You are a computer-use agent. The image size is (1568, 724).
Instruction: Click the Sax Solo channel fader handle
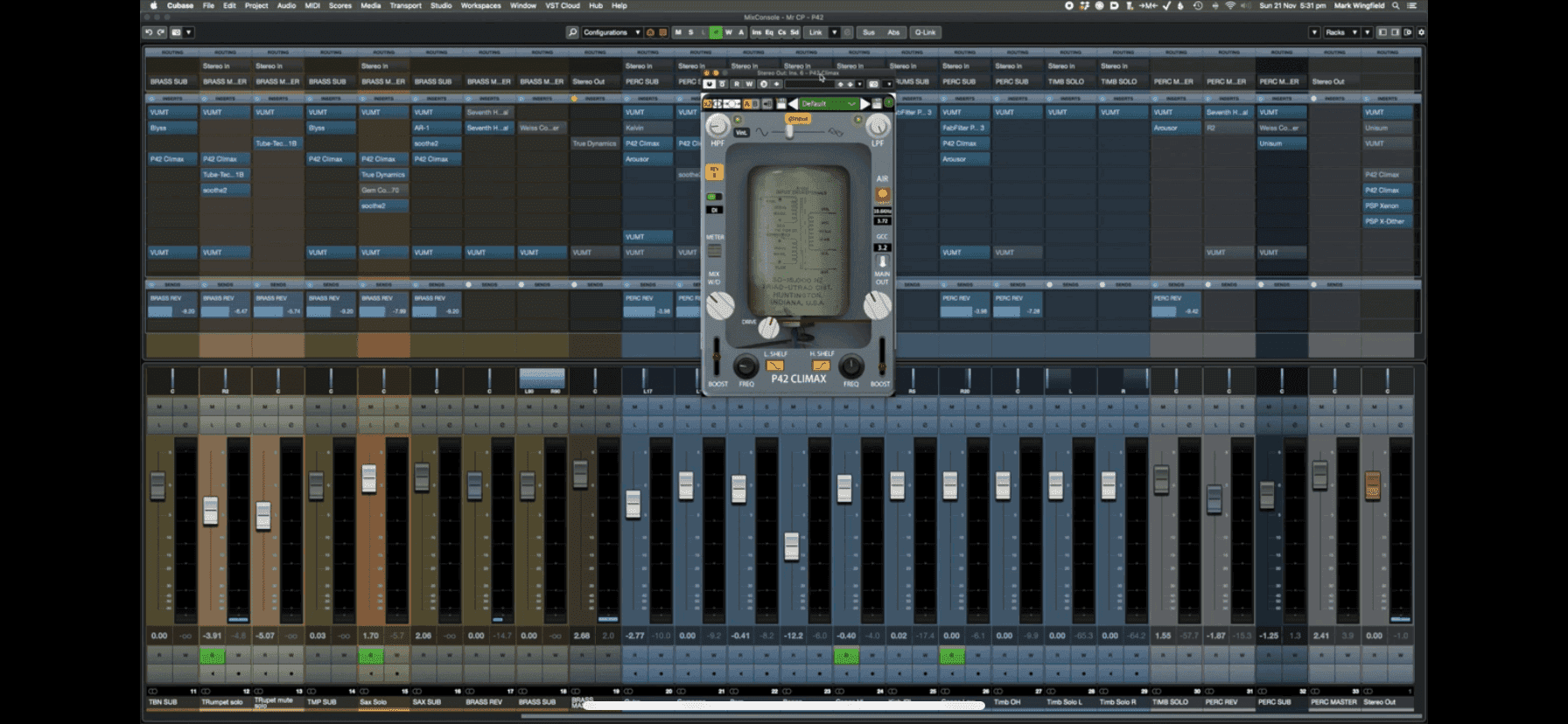(x=369, y=478)
